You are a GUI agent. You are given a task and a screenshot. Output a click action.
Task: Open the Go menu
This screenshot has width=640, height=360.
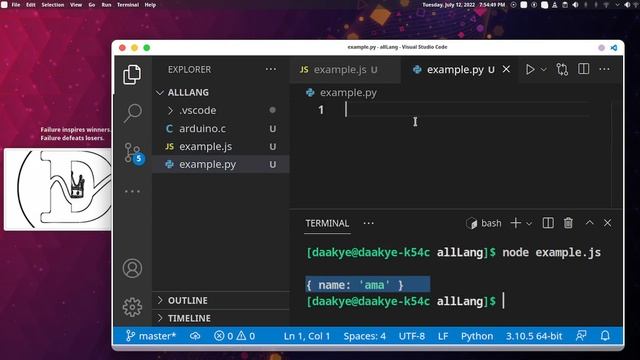point(92,5)
